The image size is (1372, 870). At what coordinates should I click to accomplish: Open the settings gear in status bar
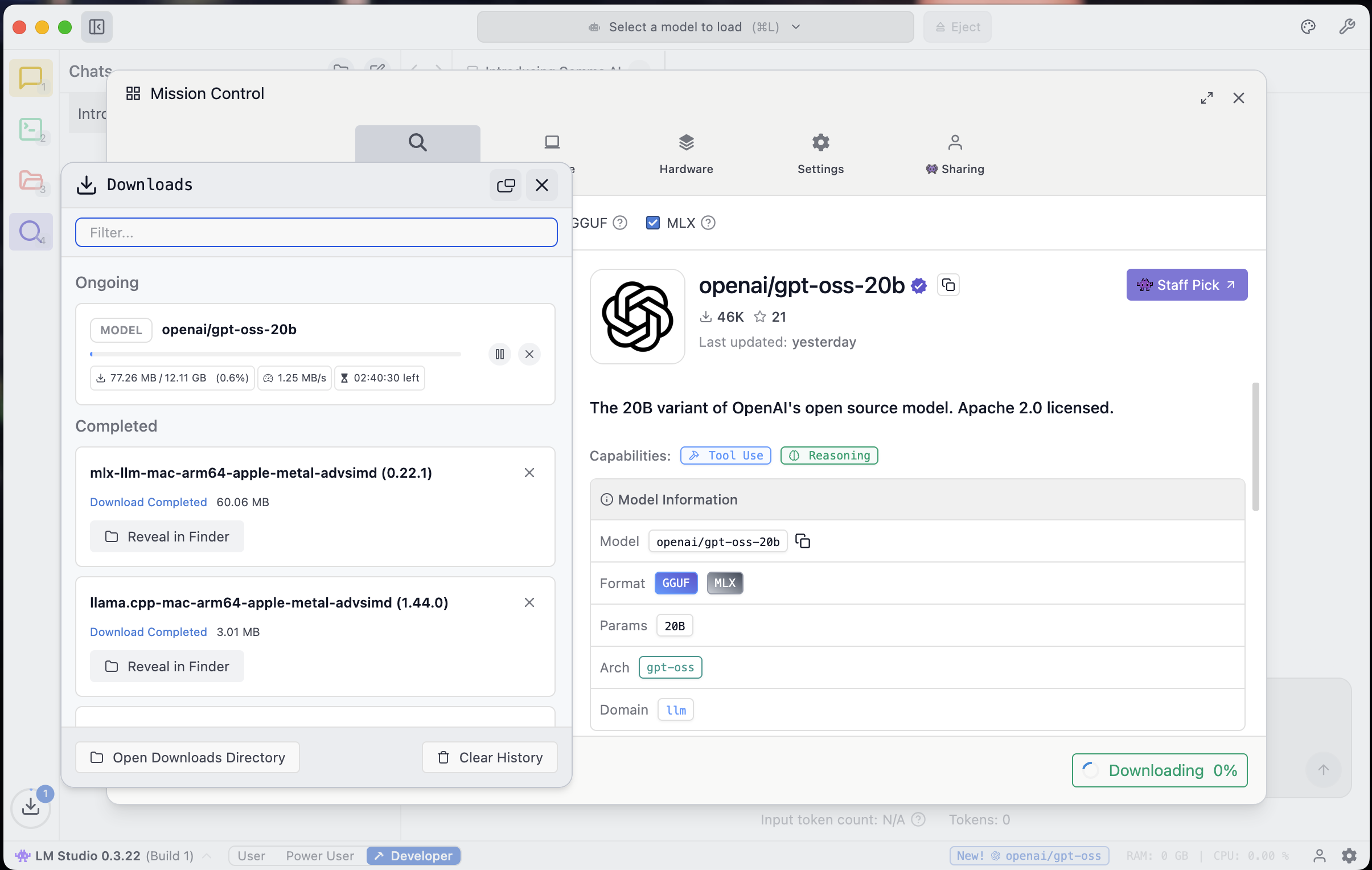[x=1349, y=856]
